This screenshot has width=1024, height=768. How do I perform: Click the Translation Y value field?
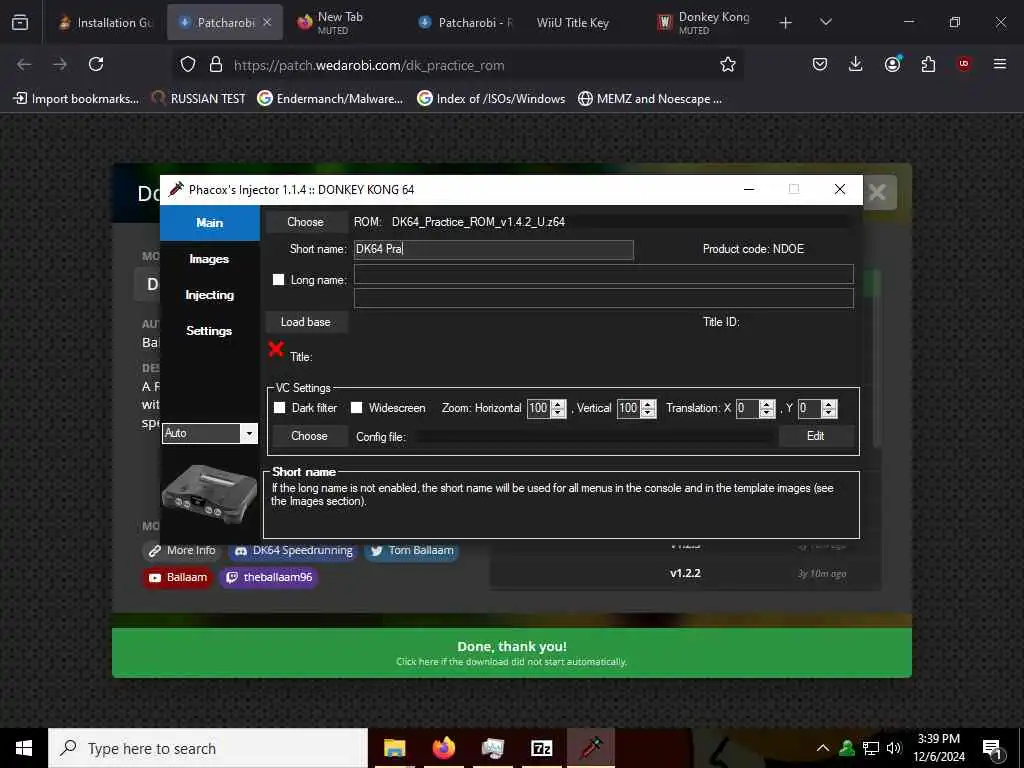tap(810, 409)
